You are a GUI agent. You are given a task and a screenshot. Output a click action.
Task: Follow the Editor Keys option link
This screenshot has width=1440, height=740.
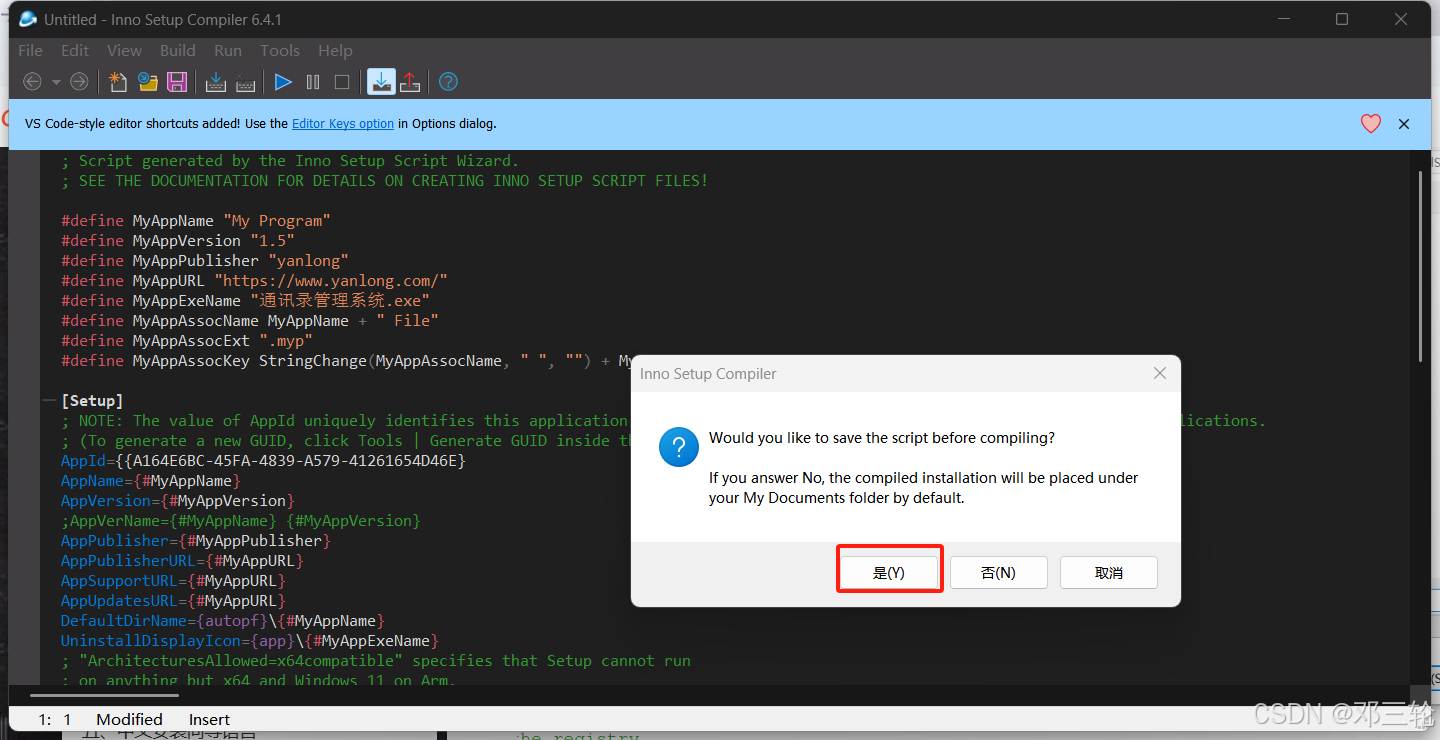point(343,124)
